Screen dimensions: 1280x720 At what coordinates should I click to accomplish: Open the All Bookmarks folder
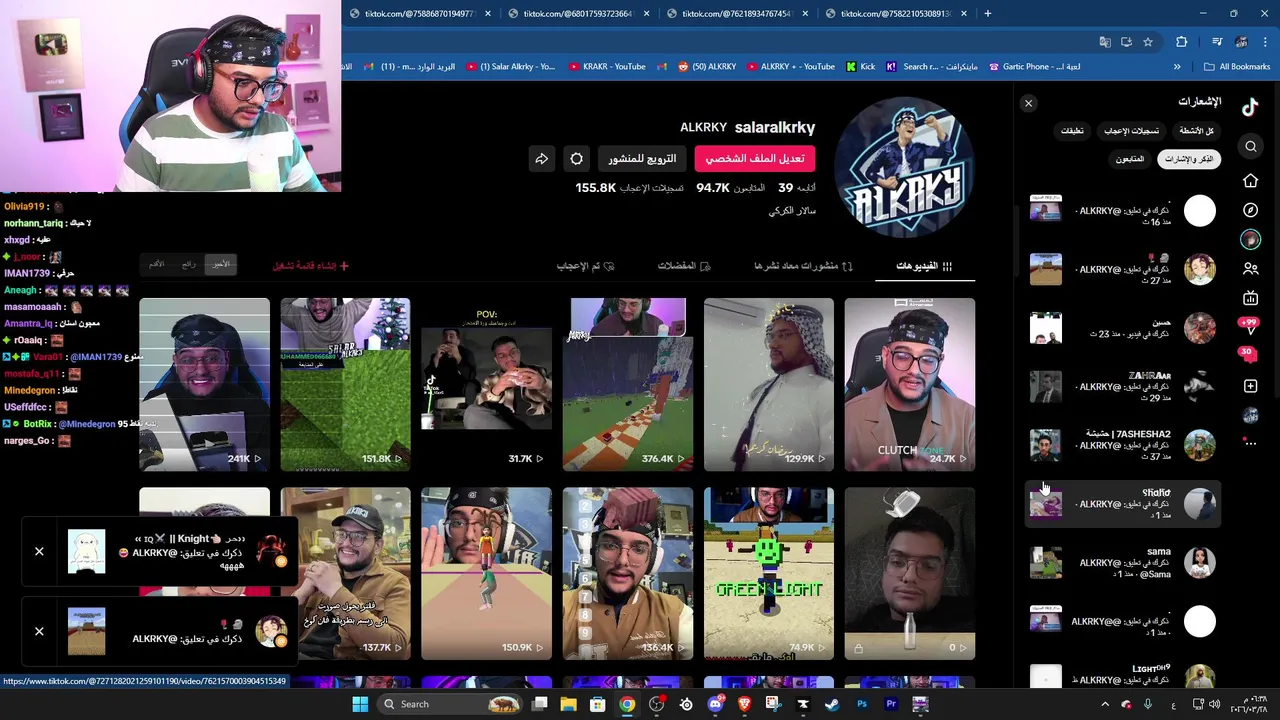[1237, 67]
